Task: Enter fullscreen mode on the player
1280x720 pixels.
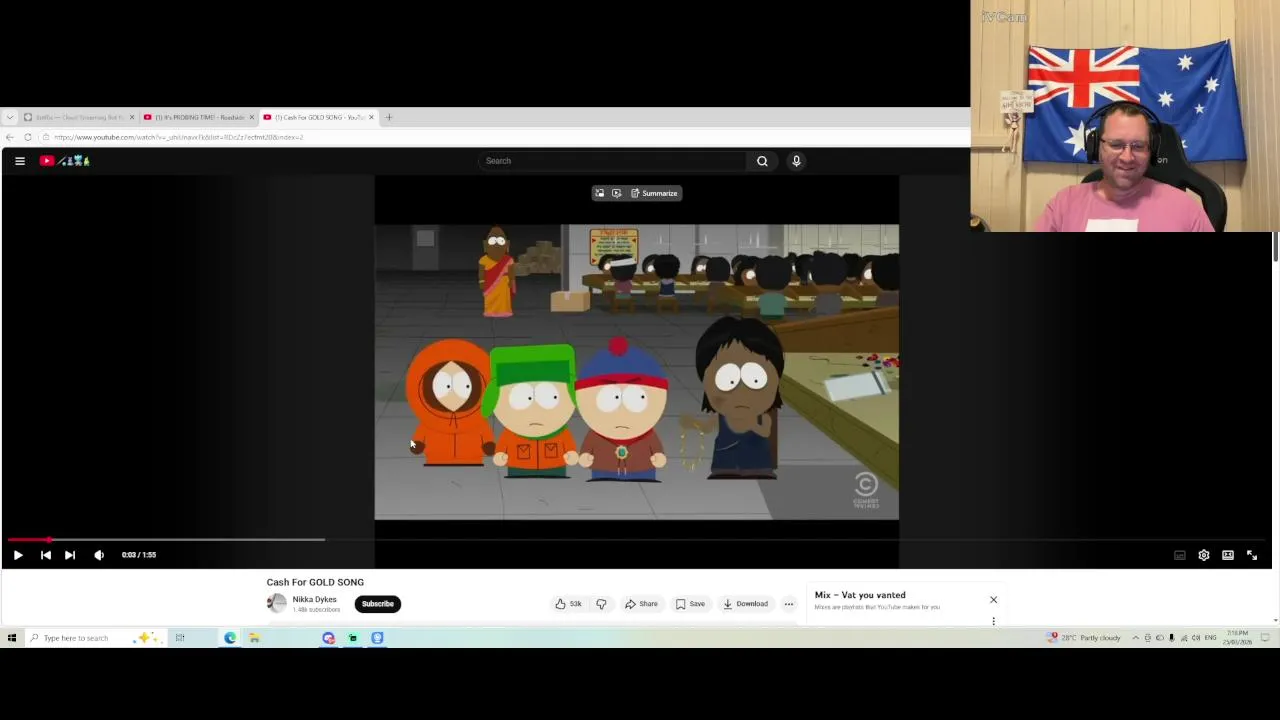Action: click(1252, 555)
